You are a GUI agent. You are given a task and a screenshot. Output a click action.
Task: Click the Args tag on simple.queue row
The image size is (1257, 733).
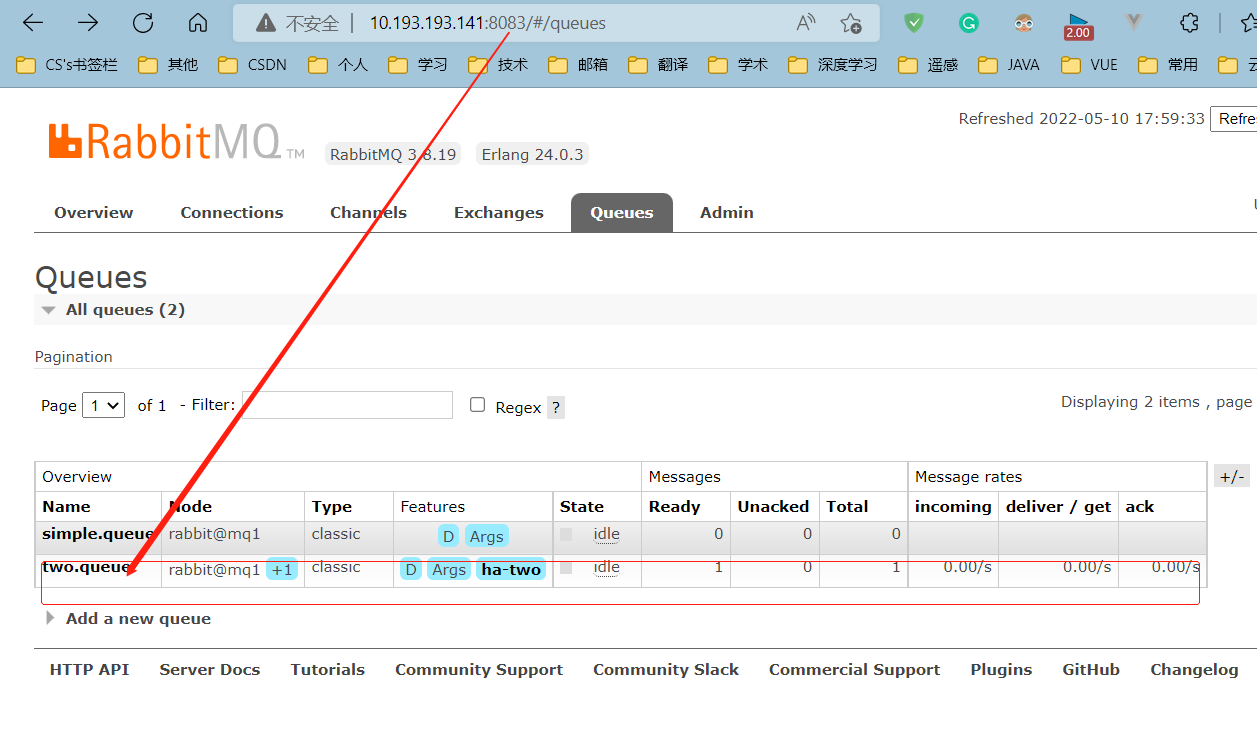486,537
